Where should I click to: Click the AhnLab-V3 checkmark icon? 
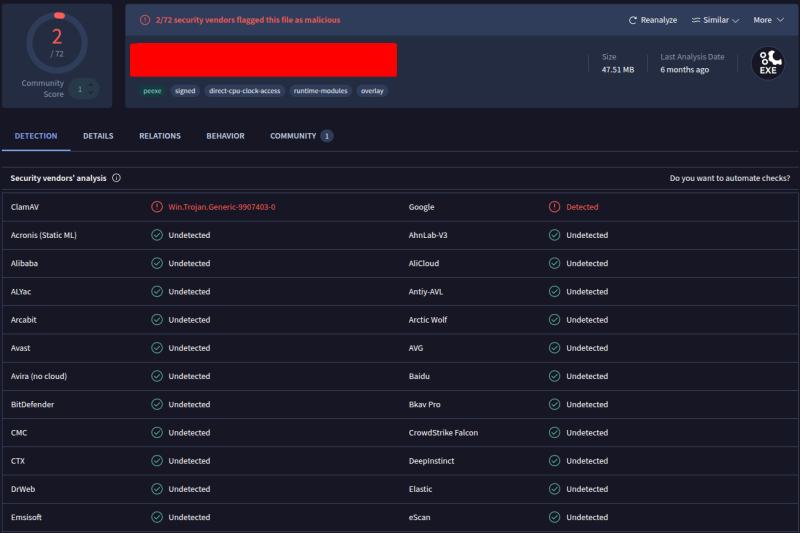[x=554, y=235]
